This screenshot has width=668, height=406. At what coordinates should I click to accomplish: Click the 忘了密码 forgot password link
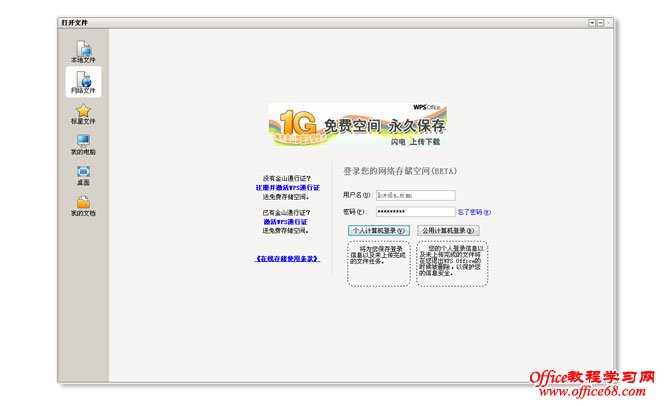point(474,212)
